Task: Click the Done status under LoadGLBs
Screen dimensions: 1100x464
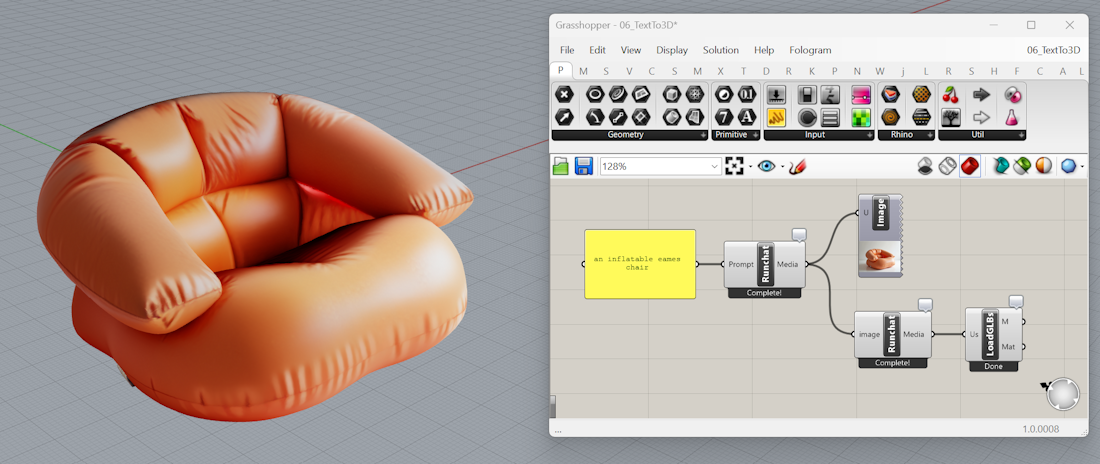Action: pos(993,366)
